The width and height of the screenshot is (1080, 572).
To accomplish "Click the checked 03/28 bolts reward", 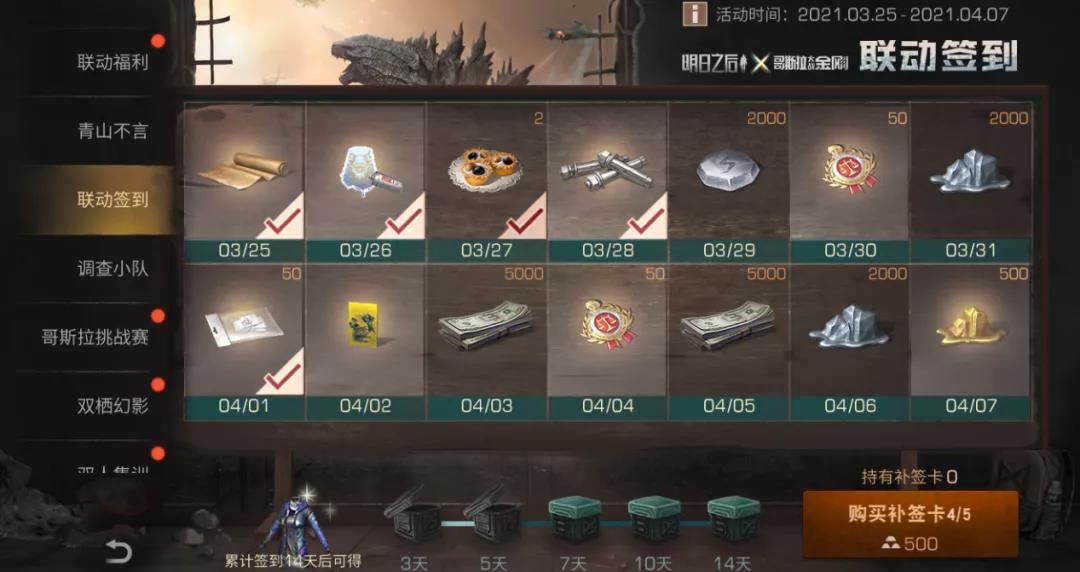I will [607, 182].
